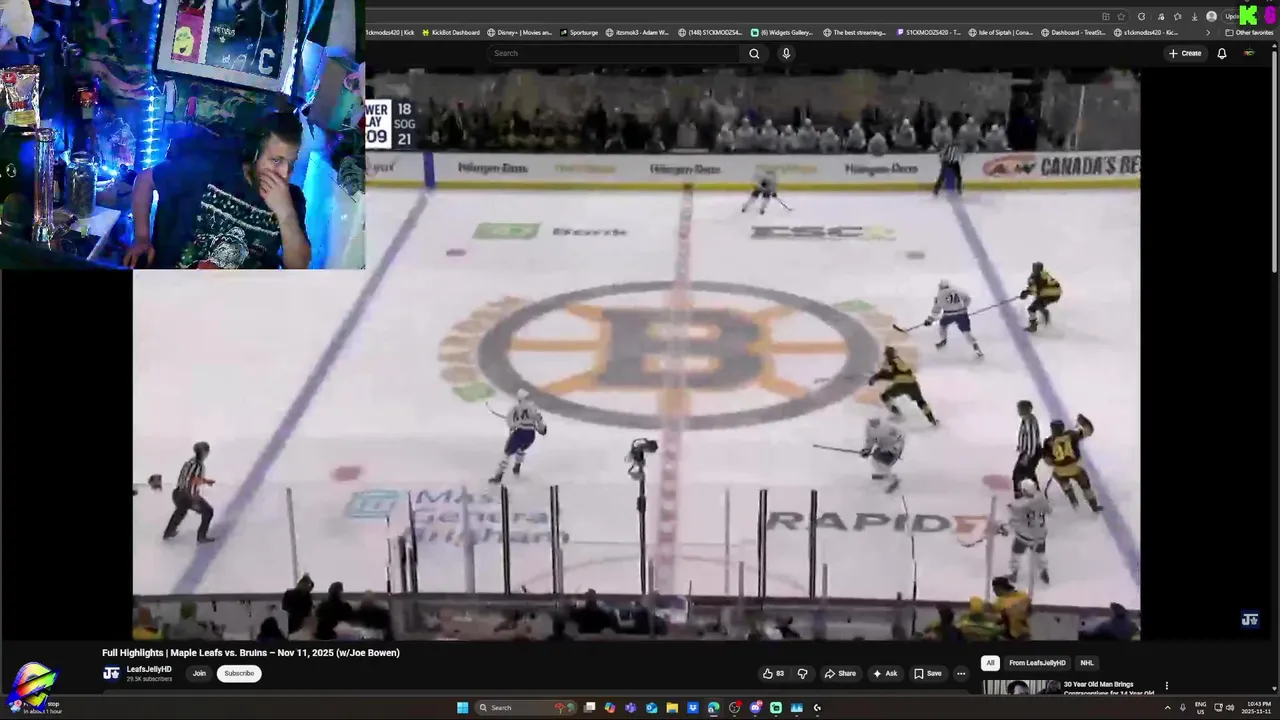Open more actions ellipsis under video
This screenshot has height=720, width=1280.
click(961, 673)
